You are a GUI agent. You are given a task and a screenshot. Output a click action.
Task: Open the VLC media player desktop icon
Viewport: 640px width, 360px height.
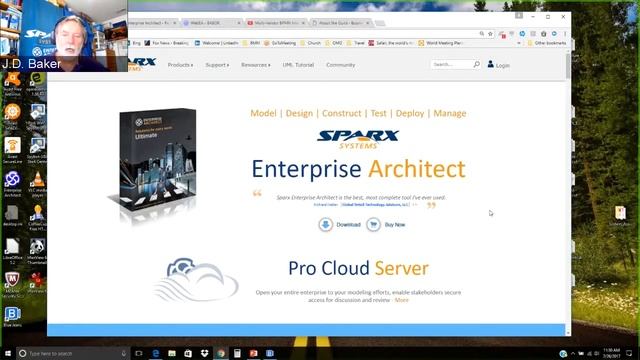pyautogui.click(x=37, y=184)
